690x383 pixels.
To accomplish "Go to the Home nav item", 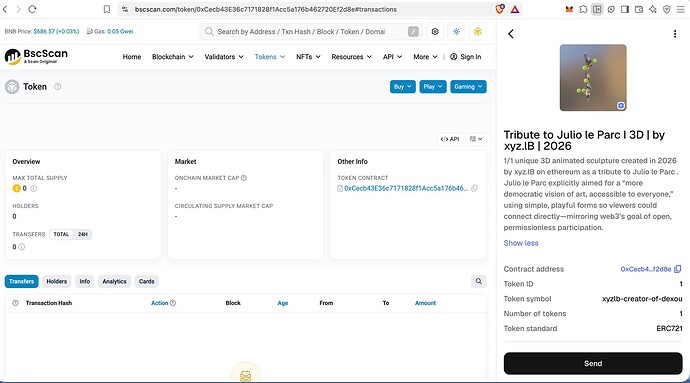I will pyautogui.click(x=132, y=57).
